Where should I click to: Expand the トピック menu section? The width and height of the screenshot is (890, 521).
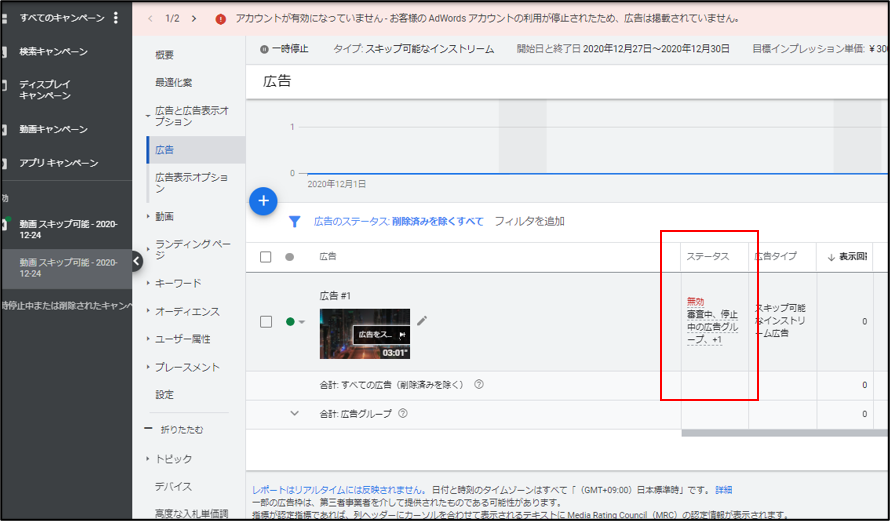click(x=148, y=459)
